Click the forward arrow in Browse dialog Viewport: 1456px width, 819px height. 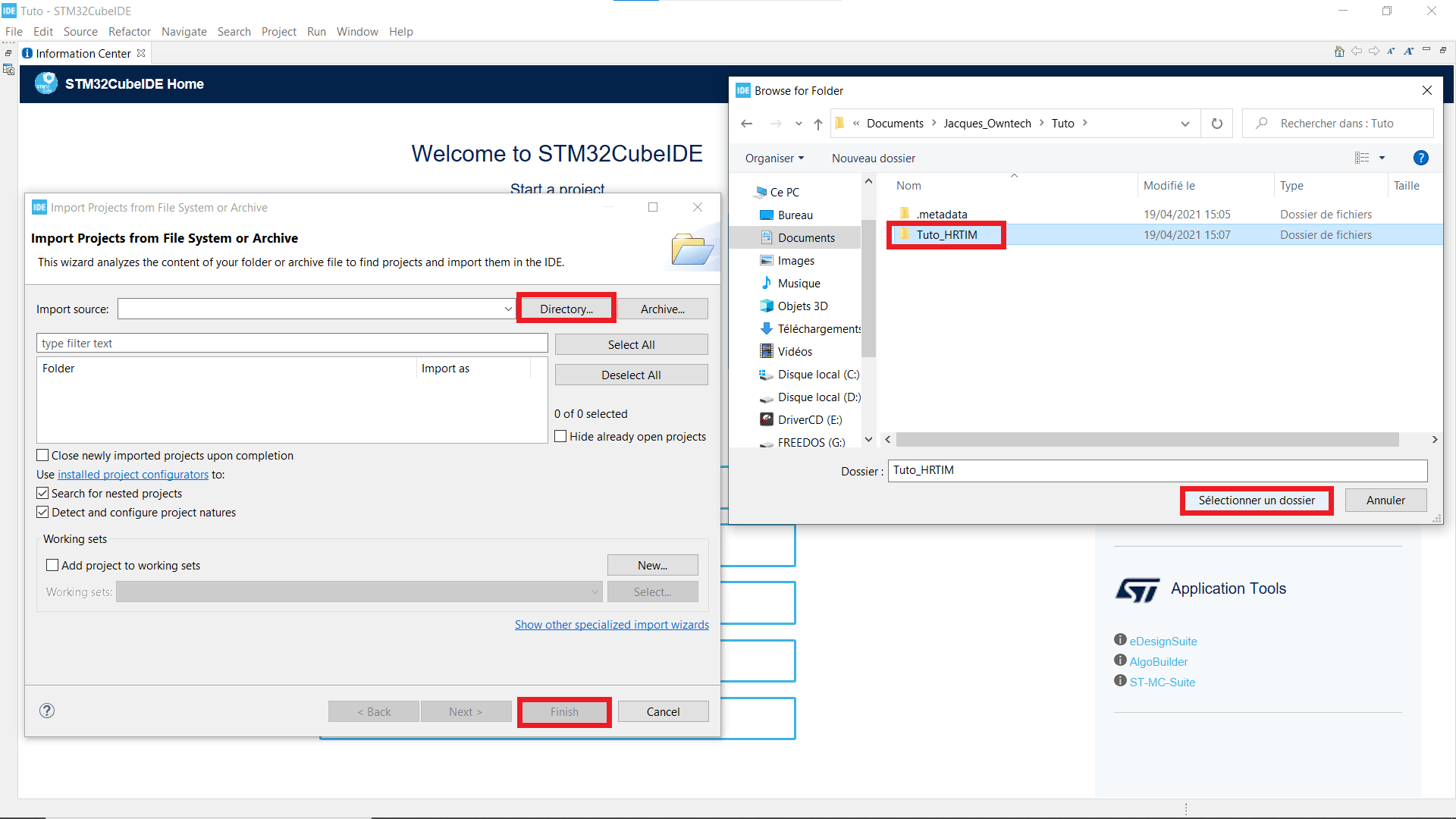tap(776, 124)
